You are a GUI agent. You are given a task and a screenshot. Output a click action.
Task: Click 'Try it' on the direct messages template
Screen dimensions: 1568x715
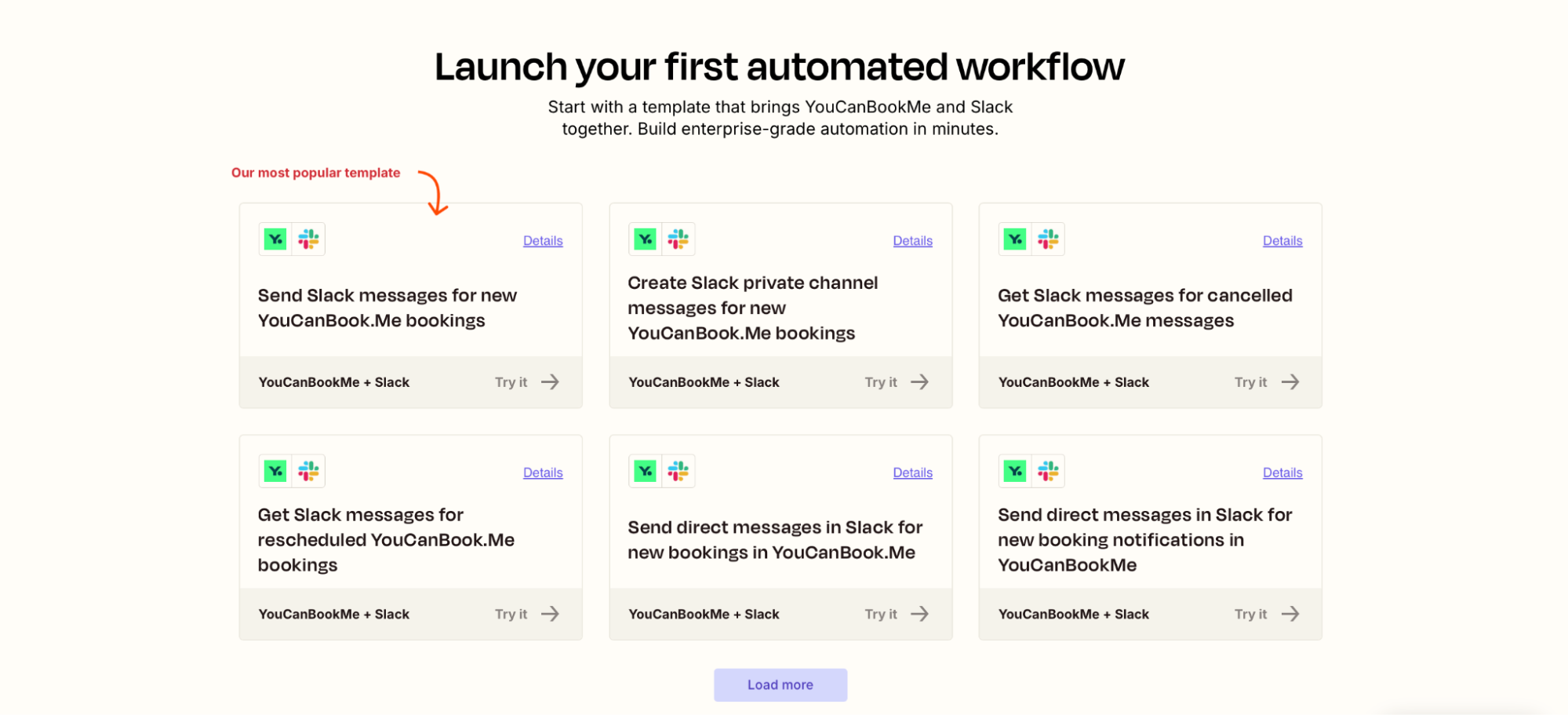pyautogui.click(x=880, y=614)
